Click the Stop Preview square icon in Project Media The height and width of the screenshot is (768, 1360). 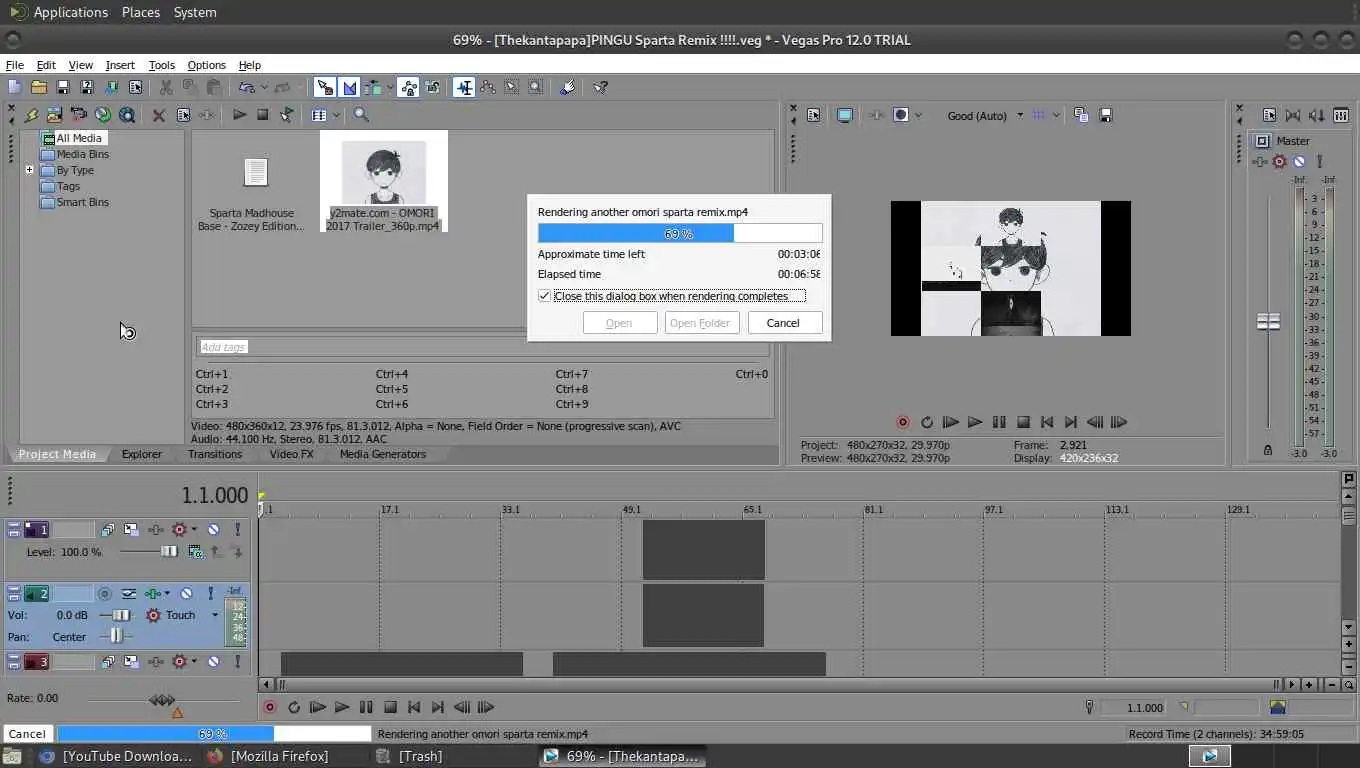click(x=262, y=115)
